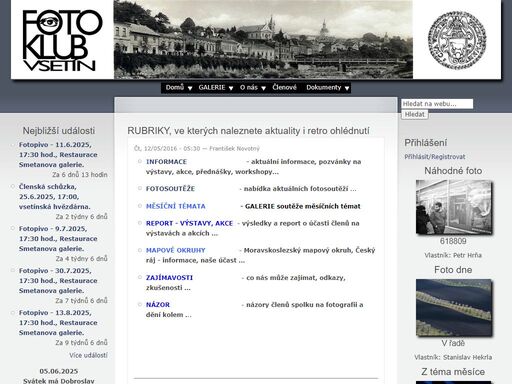
Task: Expand the GALERIE menu arrow
Action: pyautogui.click(x=231, y=88)
